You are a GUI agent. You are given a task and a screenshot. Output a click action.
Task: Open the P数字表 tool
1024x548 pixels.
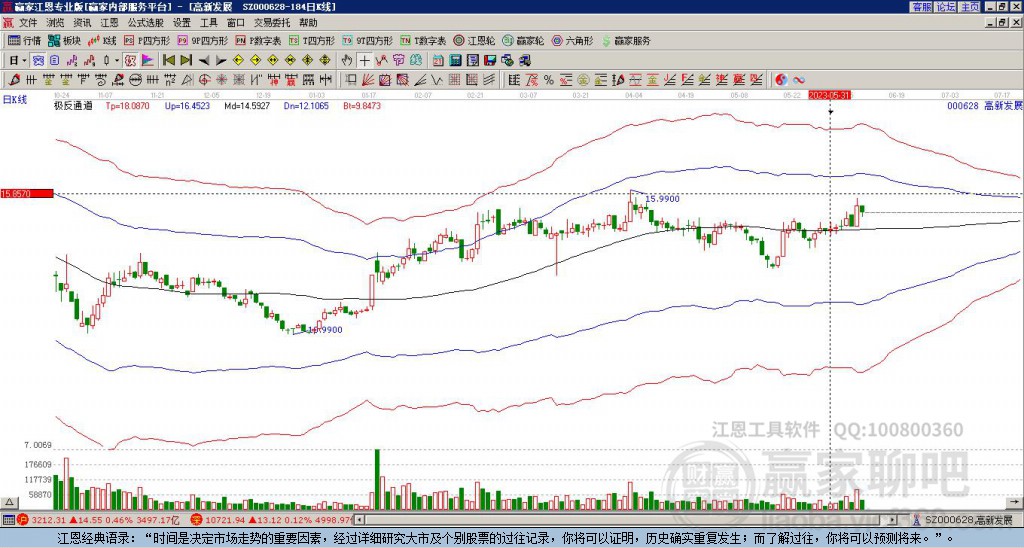[259, 40]
